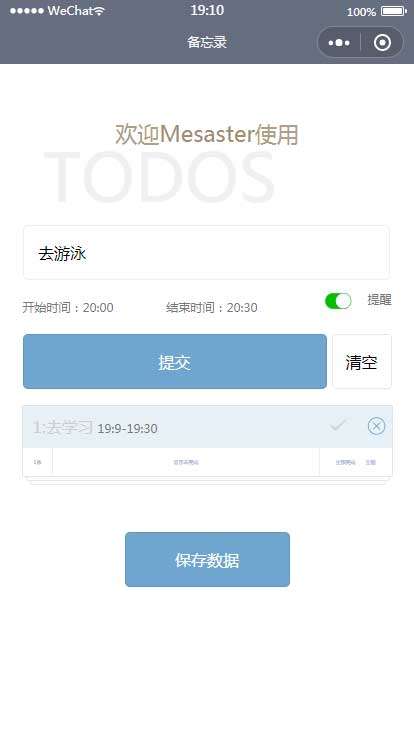
Task: Open the mini program three-dots menu
Action: (x=339, y=43)
